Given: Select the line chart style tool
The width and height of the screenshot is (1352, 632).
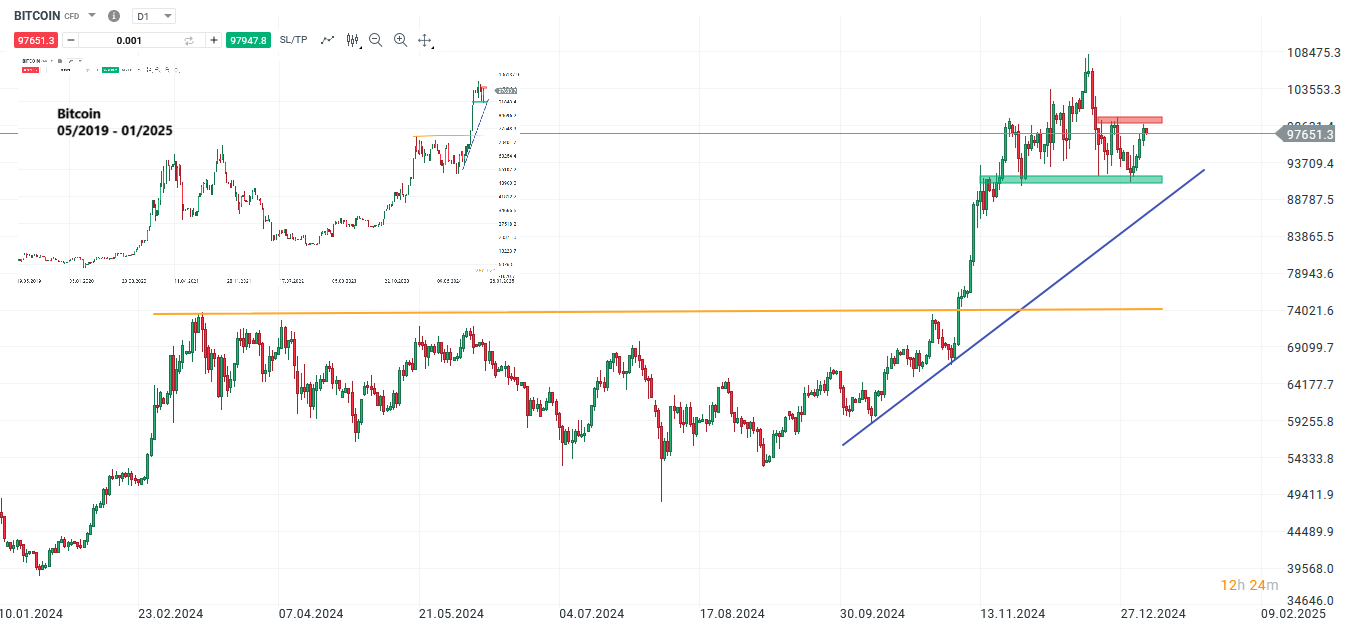Looking at the screenshot, I should [x=327, y=40].
